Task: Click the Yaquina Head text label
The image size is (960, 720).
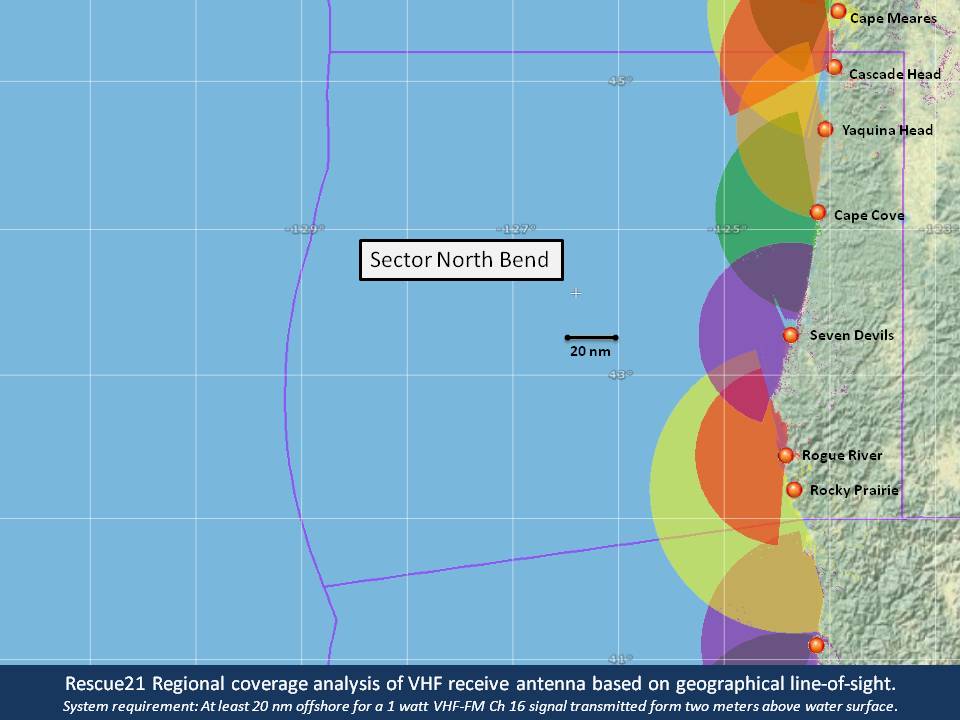Action: (x=887, y=130)
